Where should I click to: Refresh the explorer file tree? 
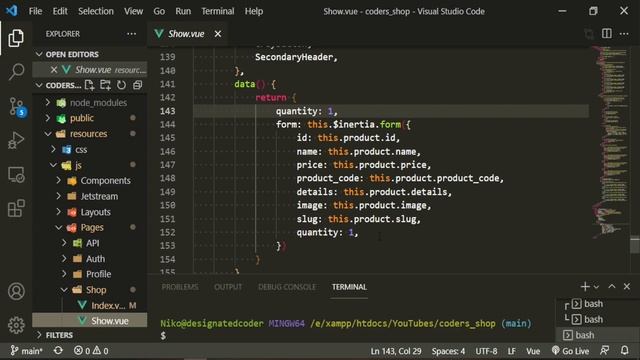(121, 85)
